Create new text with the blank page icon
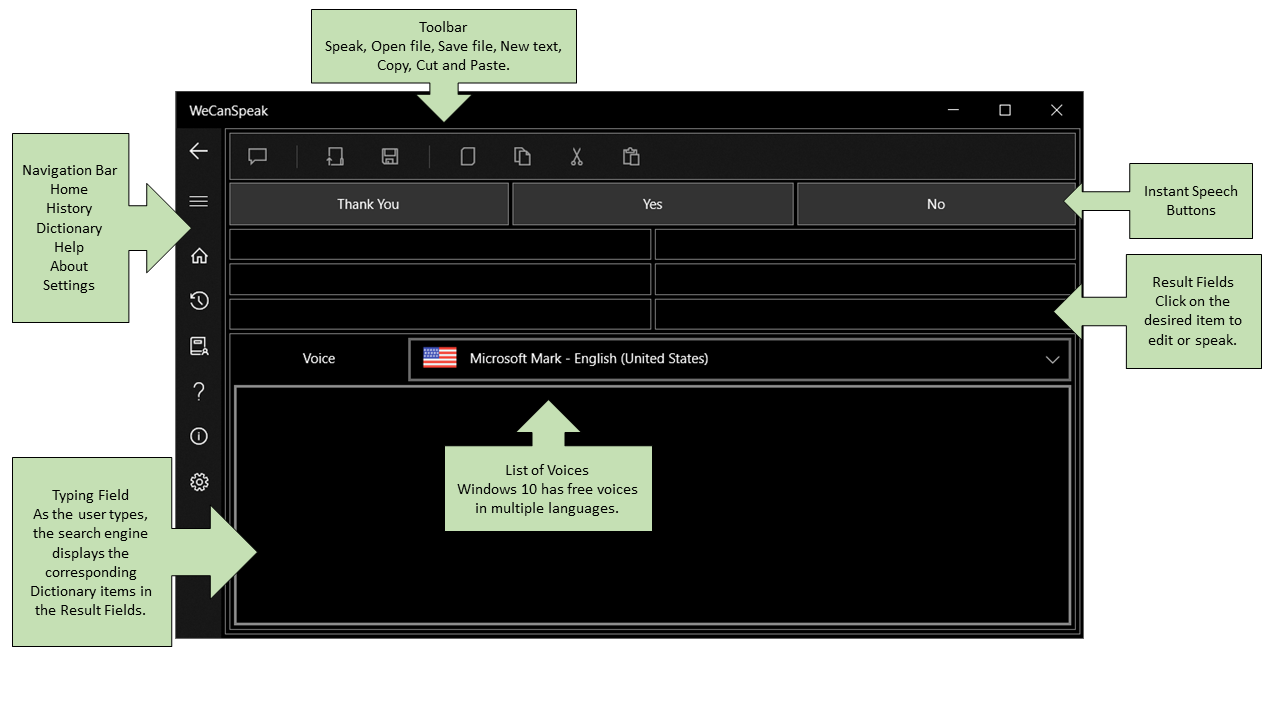1280x720 pixels. (467, 156)
